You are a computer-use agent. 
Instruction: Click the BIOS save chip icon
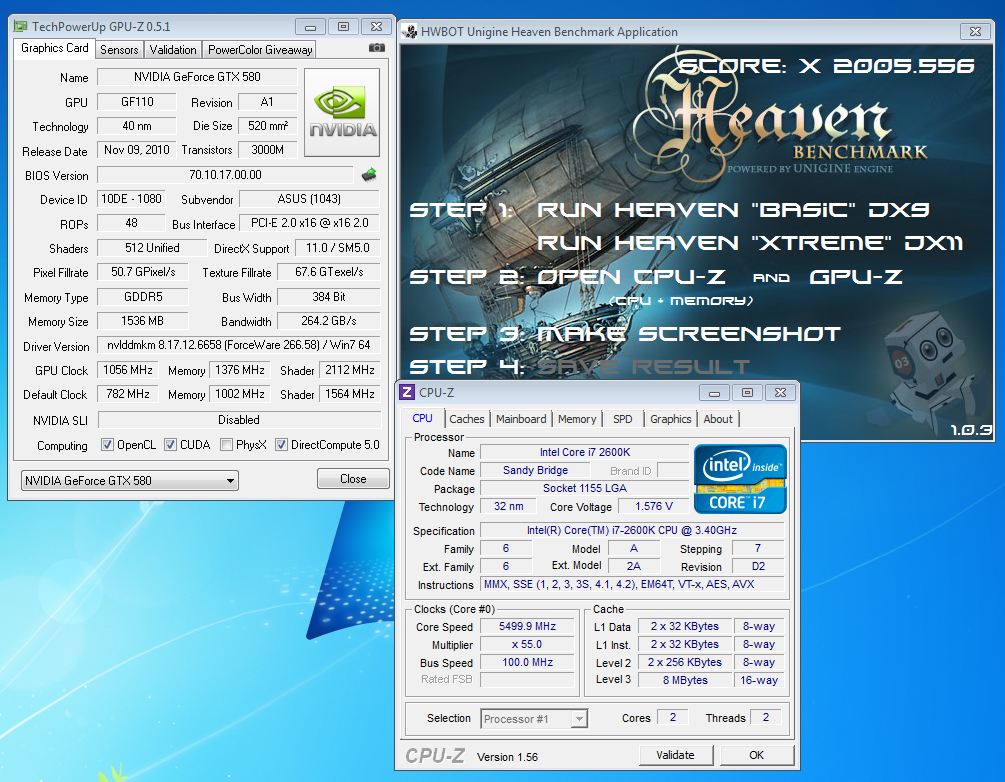(x=369, y=175)
